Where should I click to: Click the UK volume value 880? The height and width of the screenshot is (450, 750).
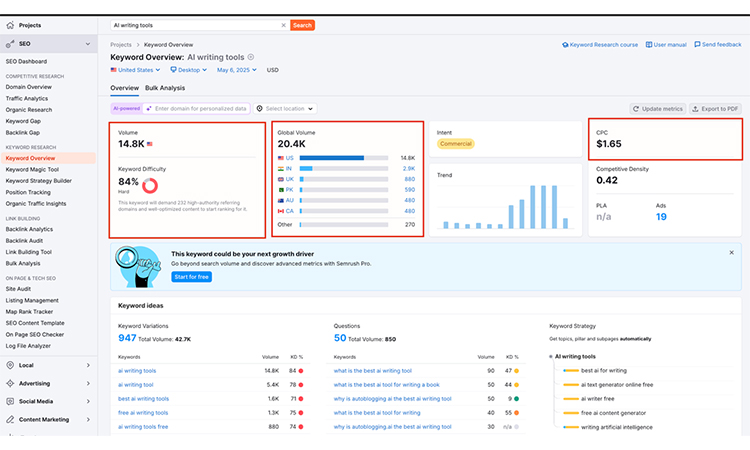pyautogui.click(x=409, y=179)
